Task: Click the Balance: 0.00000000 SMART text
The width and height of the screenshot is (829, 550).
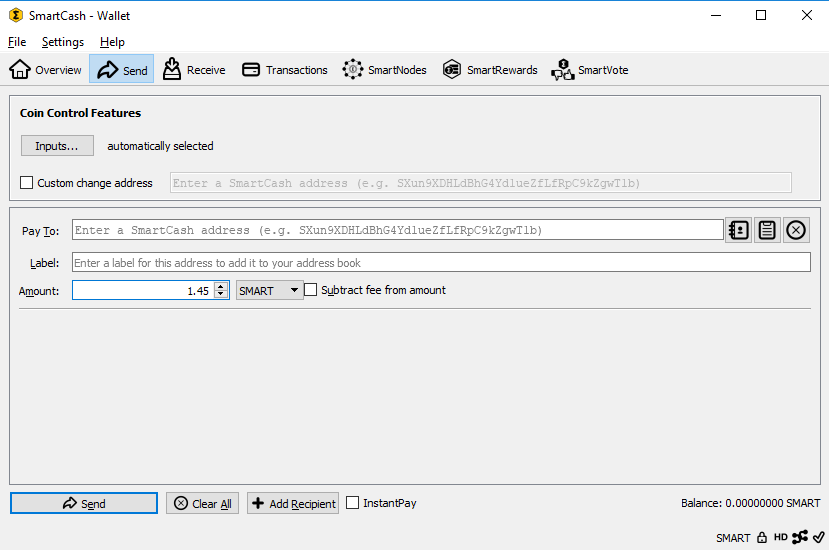Action: click(750, 503)
